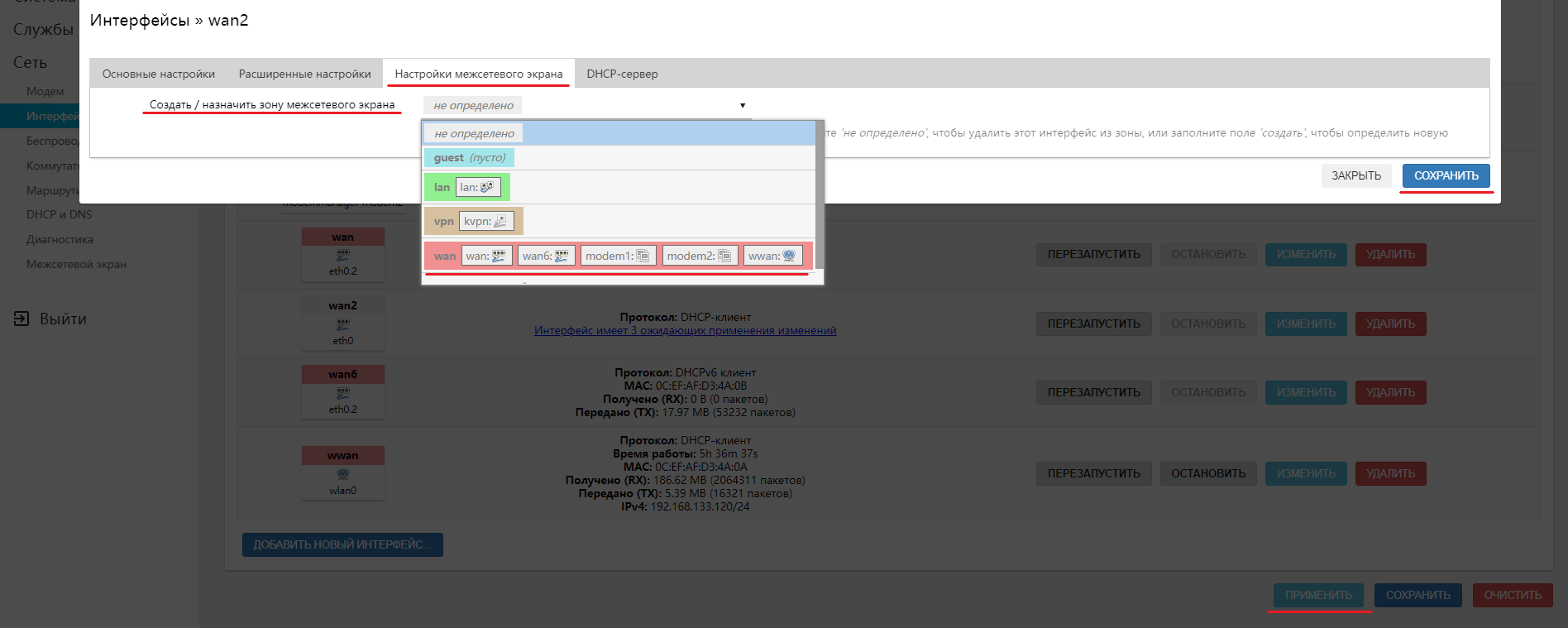Open Сеть sidebar menu
The height and width of the screenshot is (628, 1568).
pyautogui.click(x=30, y=62)
